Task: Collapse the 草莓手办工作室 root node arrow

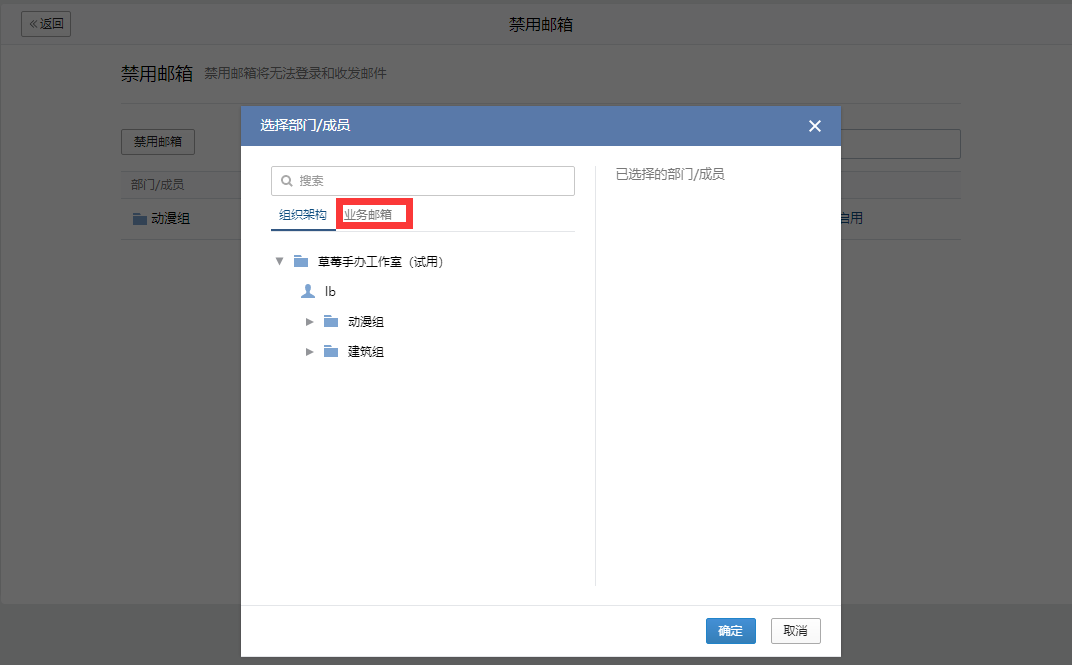Action: click(279, 262)
